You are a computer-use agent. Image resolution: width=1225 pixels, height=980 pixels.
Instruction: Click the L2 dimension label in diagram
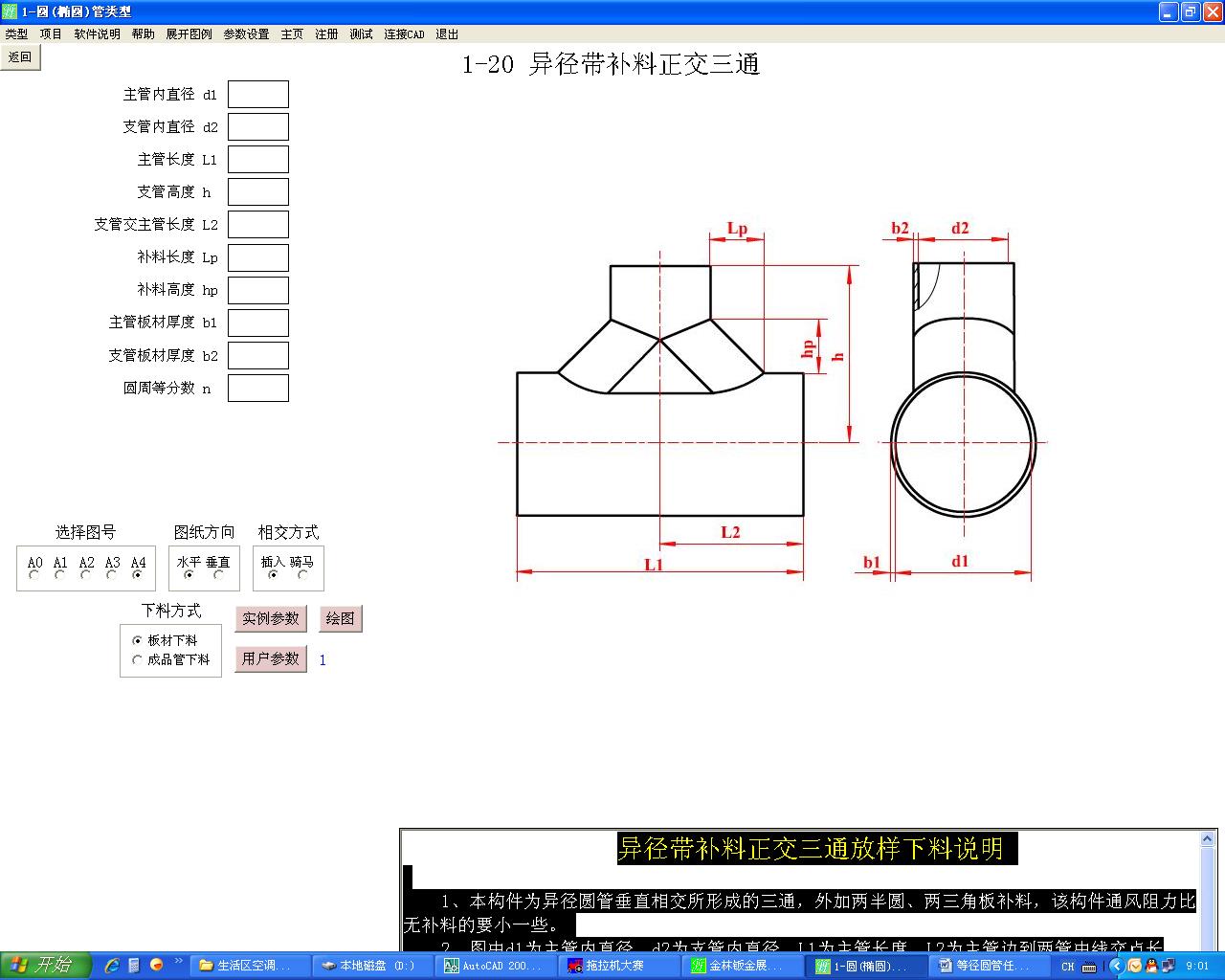click(x=730, y=532)
